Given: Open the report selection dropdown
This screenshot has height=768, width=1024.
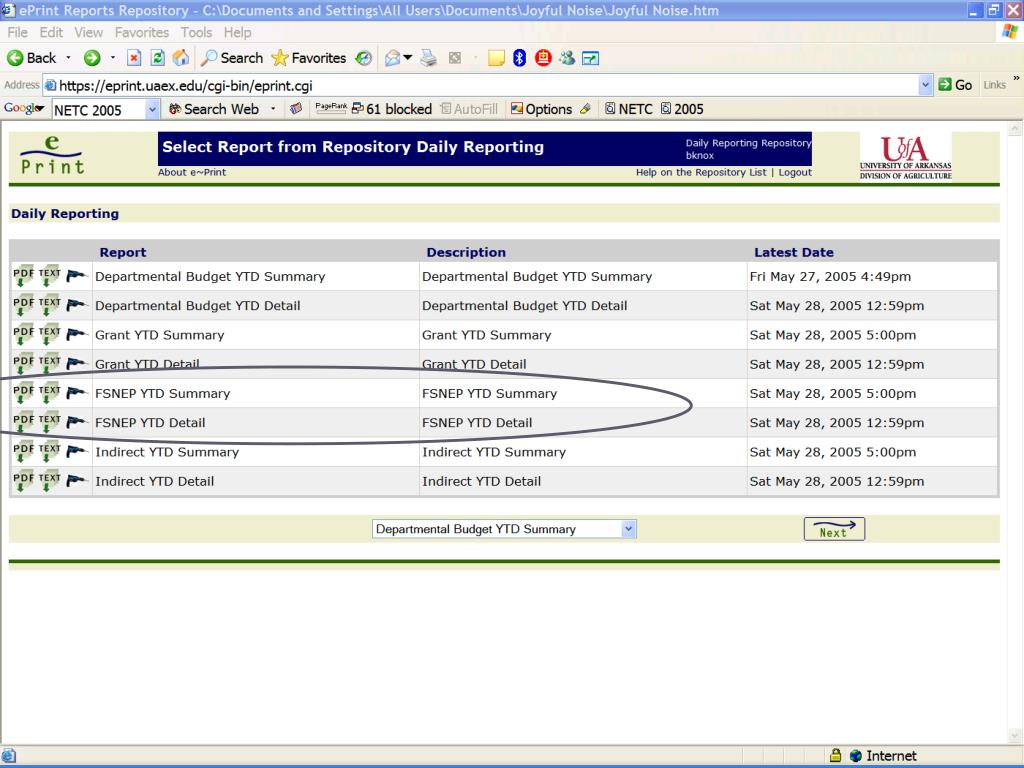Looking at the screenshot, I should point(628,529).
